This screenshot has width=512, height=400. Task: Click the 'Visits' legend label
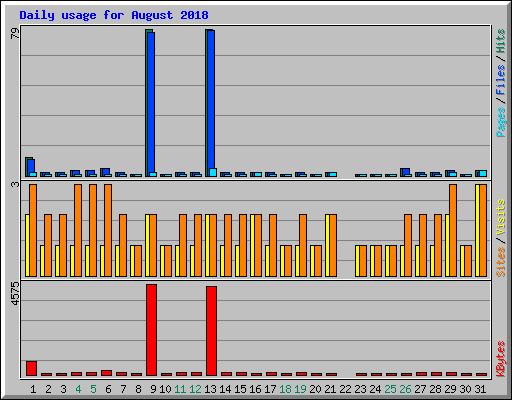click(x=500, y=218)
